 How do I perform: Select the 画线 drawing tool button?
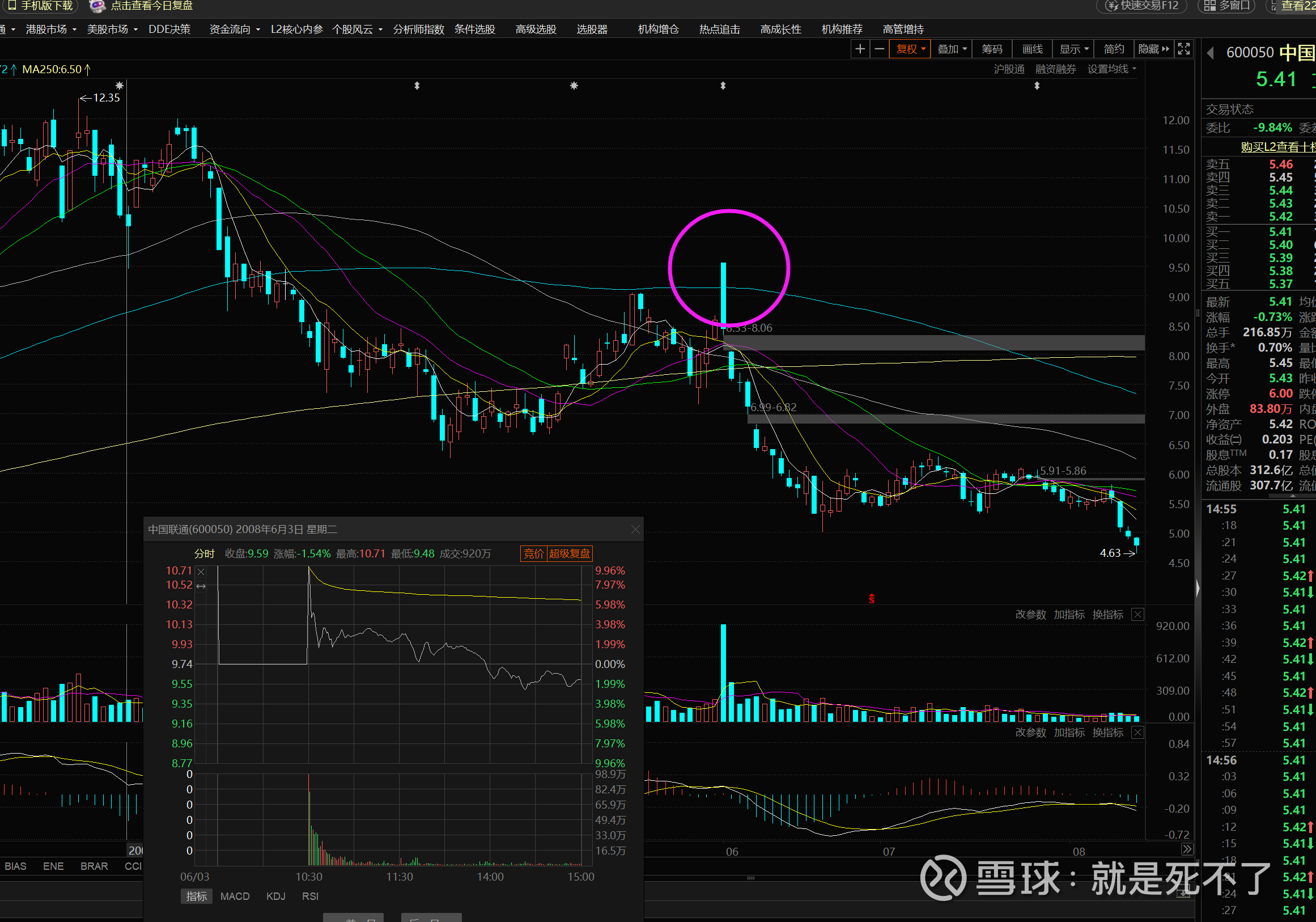pos(1032,49)
